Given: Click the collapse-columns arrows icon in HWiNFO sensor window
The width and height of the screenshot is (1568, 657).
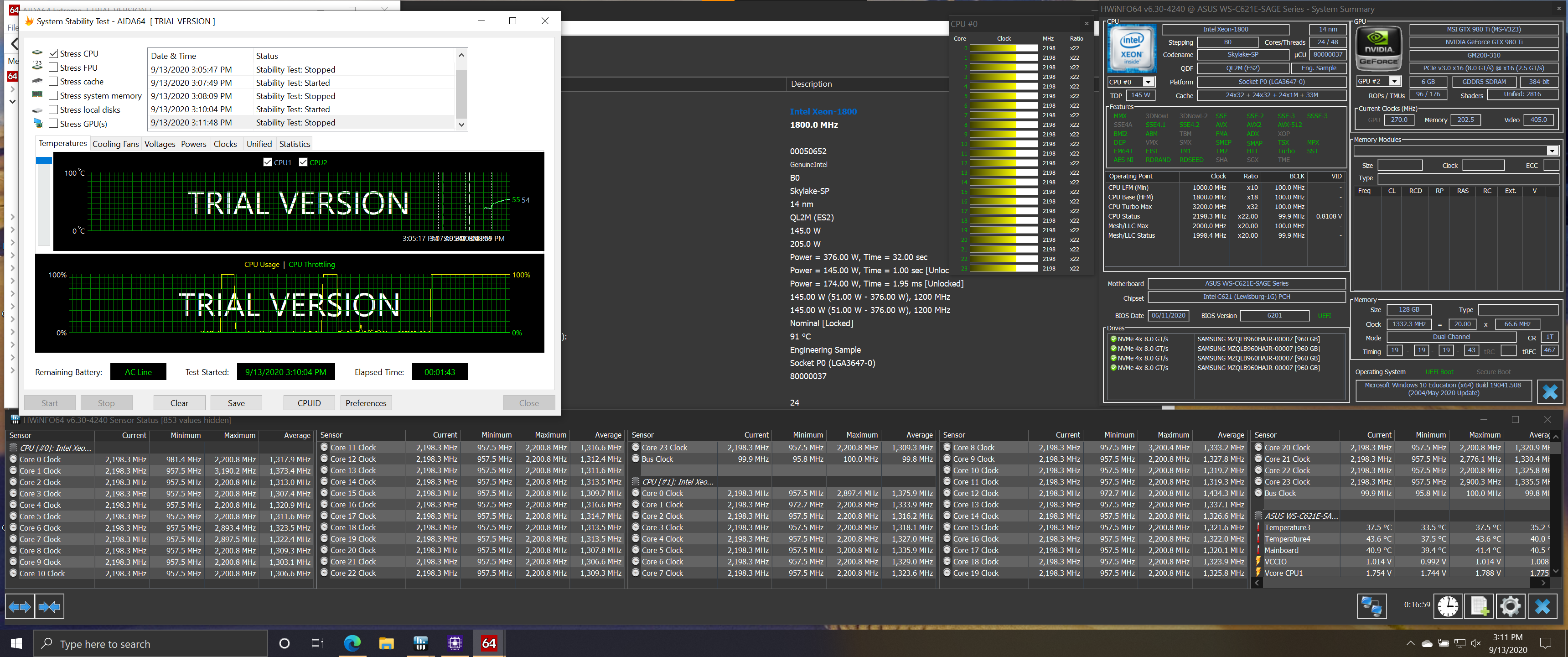Looking at the screenshot, I should pos(49,606).
